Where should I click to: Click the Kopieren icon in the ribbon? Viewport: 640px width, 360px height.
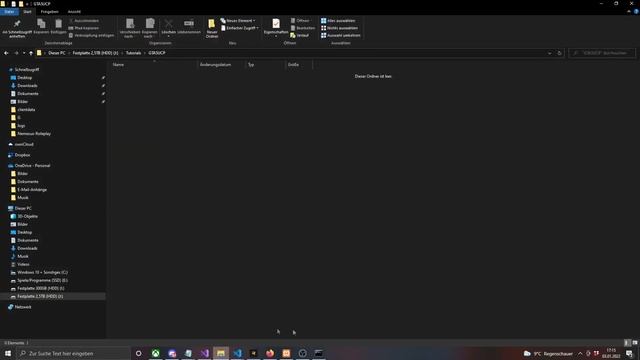click(x=41, y=26)
